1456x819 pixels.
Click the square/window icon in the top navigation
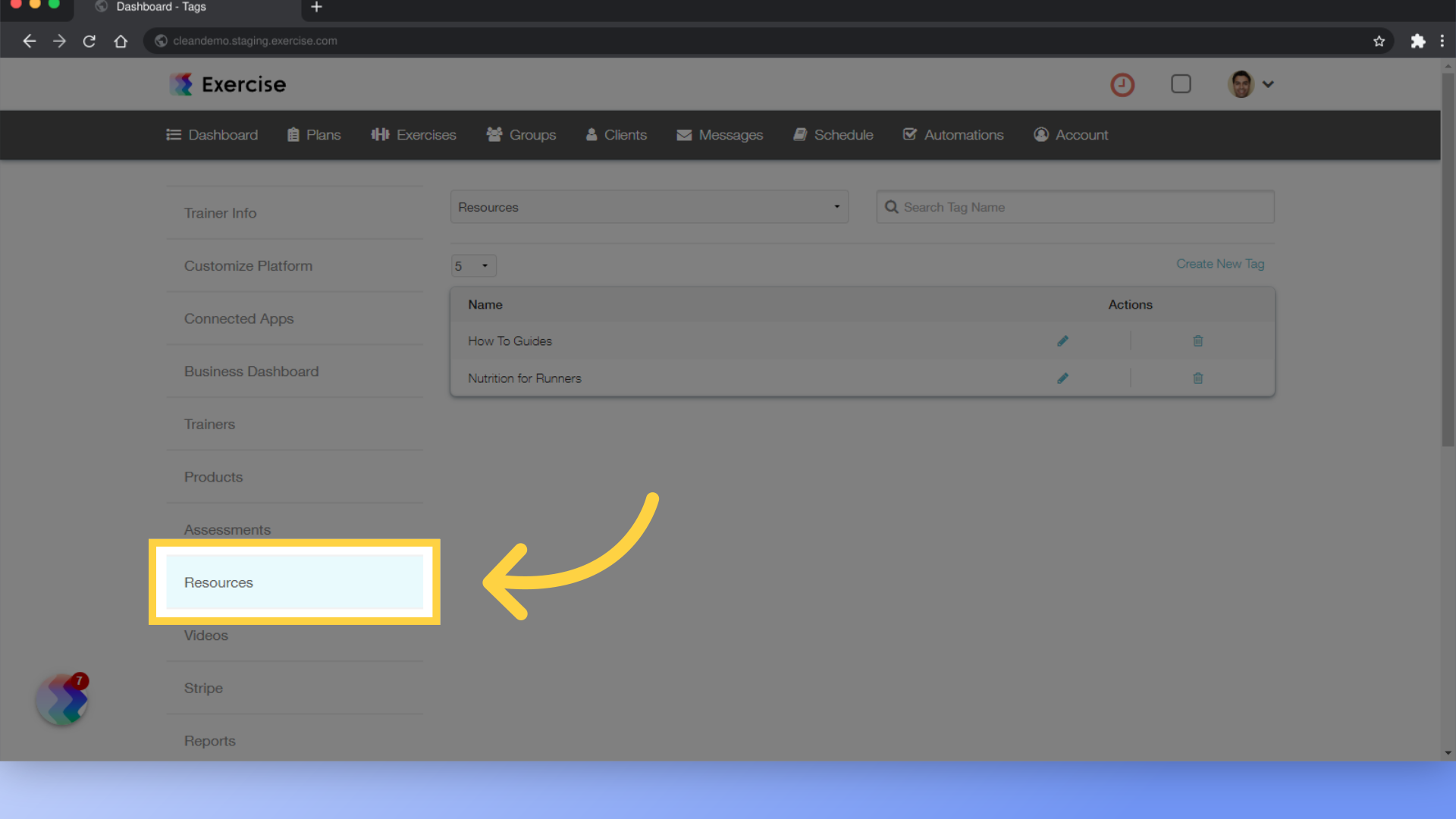point(1181,84)
